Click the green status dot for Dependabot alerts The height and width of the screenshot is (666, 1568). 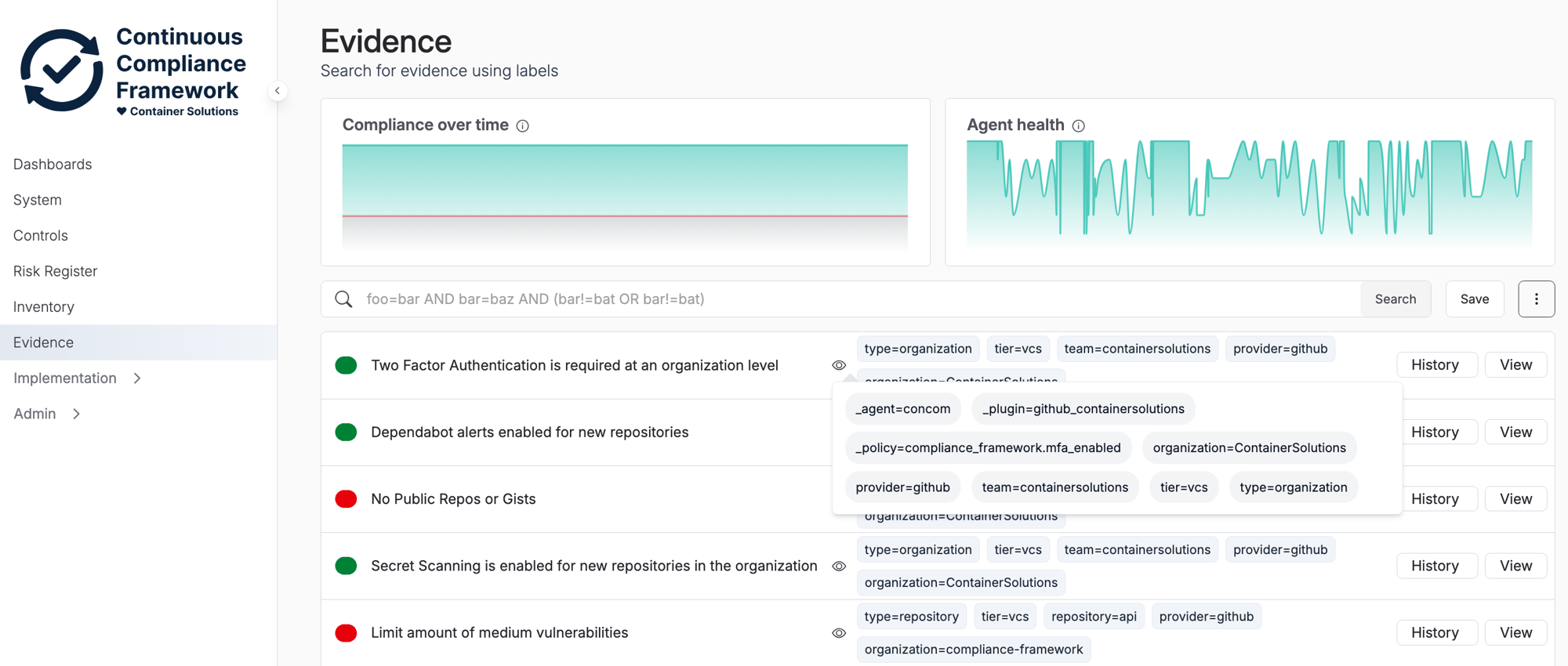[x=346, y=433]
